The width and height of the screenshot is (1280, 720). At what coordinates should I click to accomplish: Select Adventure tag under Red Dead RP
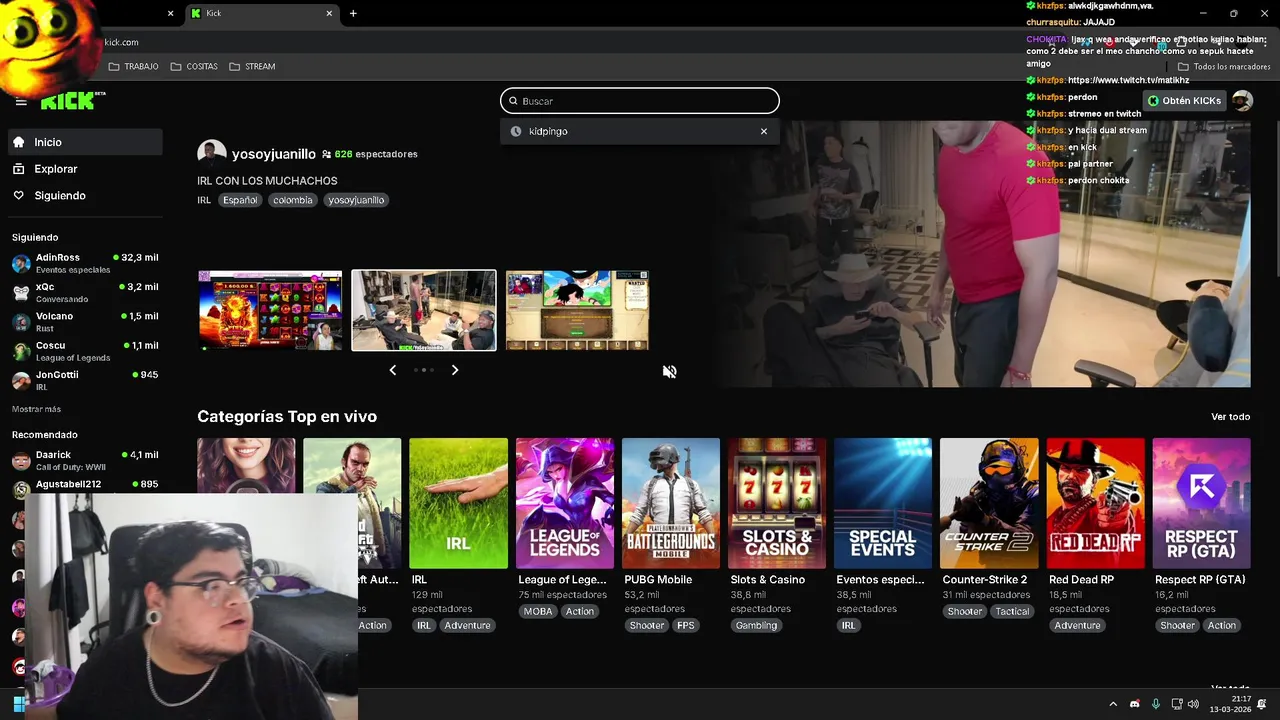coord(1077,625)
